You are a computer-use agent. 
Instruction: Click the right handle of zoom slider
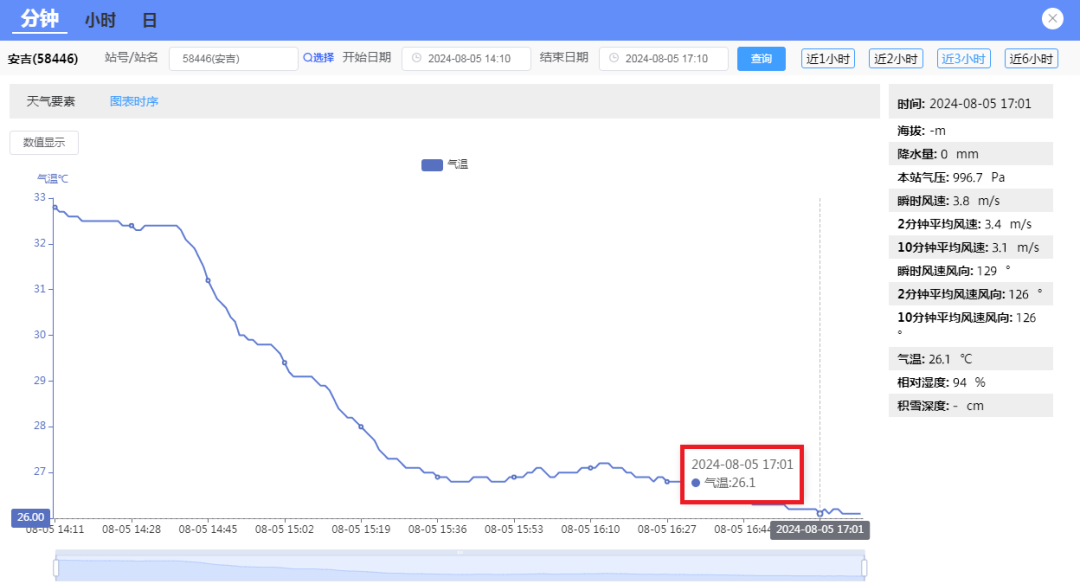[x=863, y=567]
